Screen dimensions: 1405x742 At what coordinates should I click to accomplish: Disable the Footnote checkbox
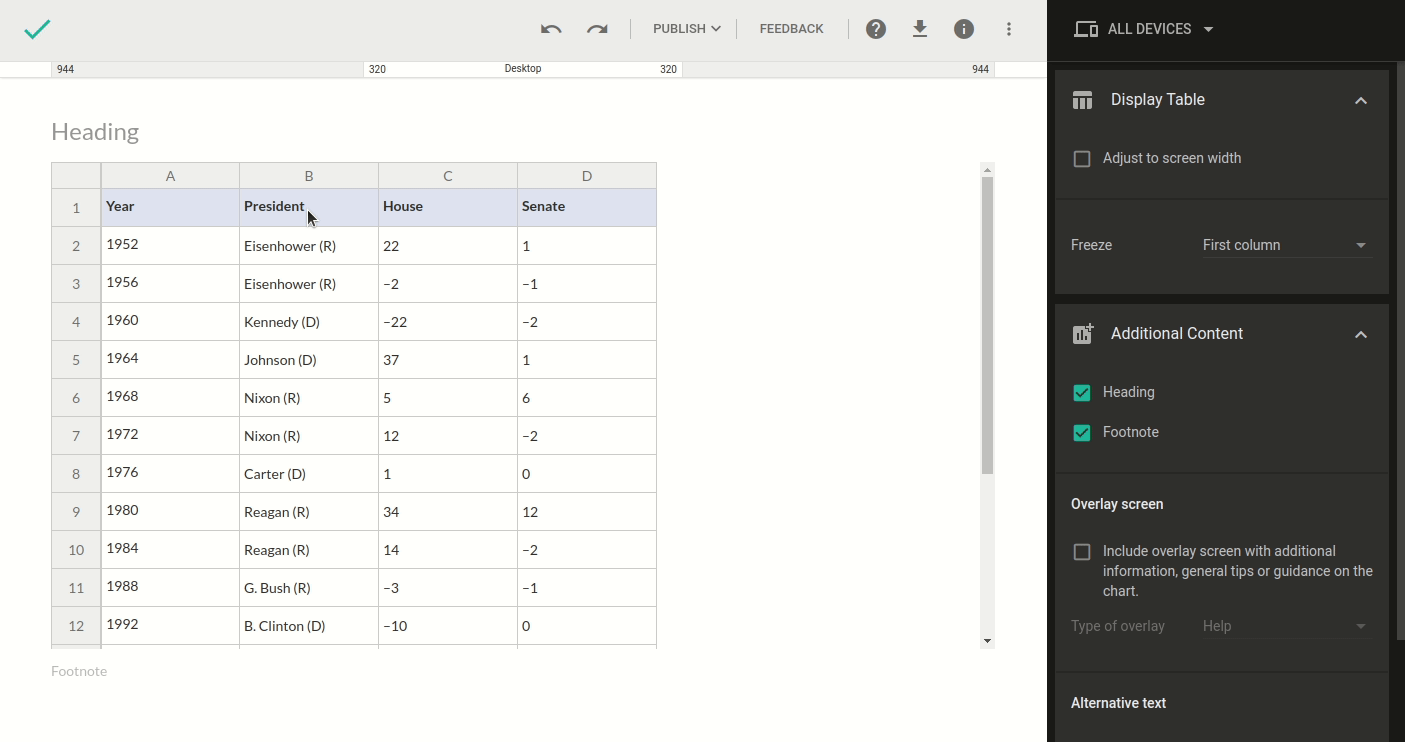(x=1081, y=432)
